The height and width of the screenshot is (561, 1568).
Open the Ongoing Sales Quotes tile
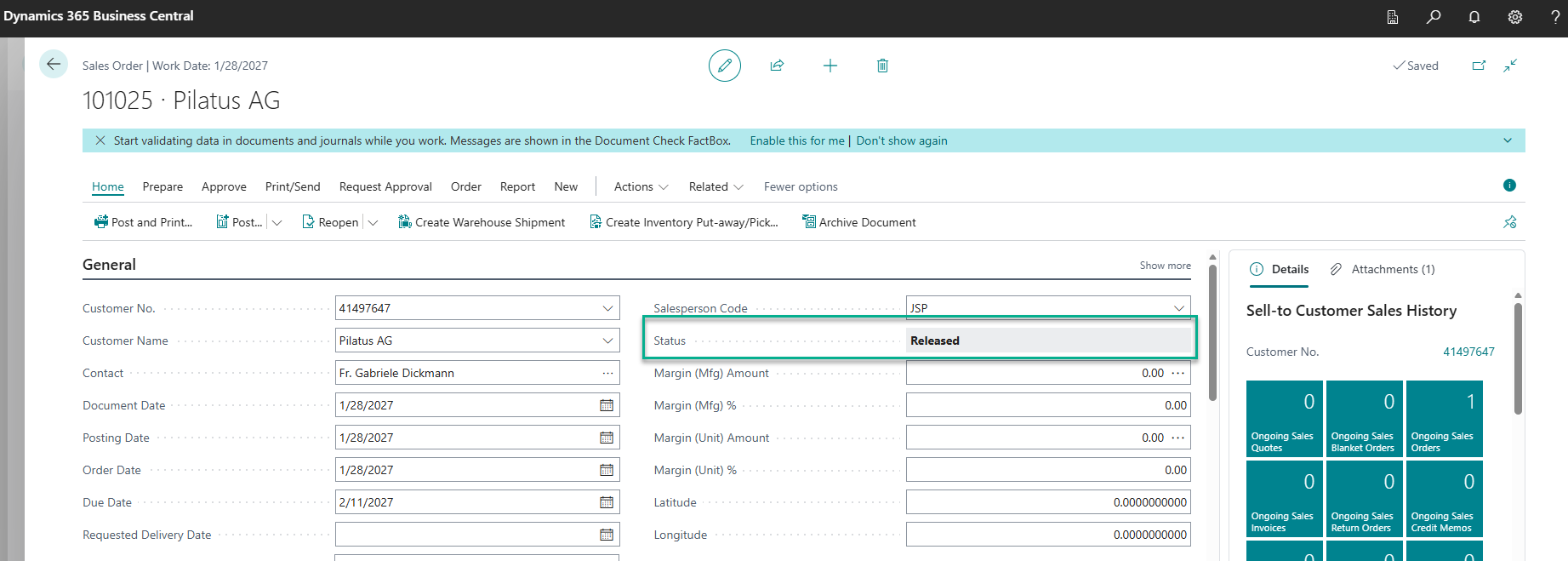1285,419
